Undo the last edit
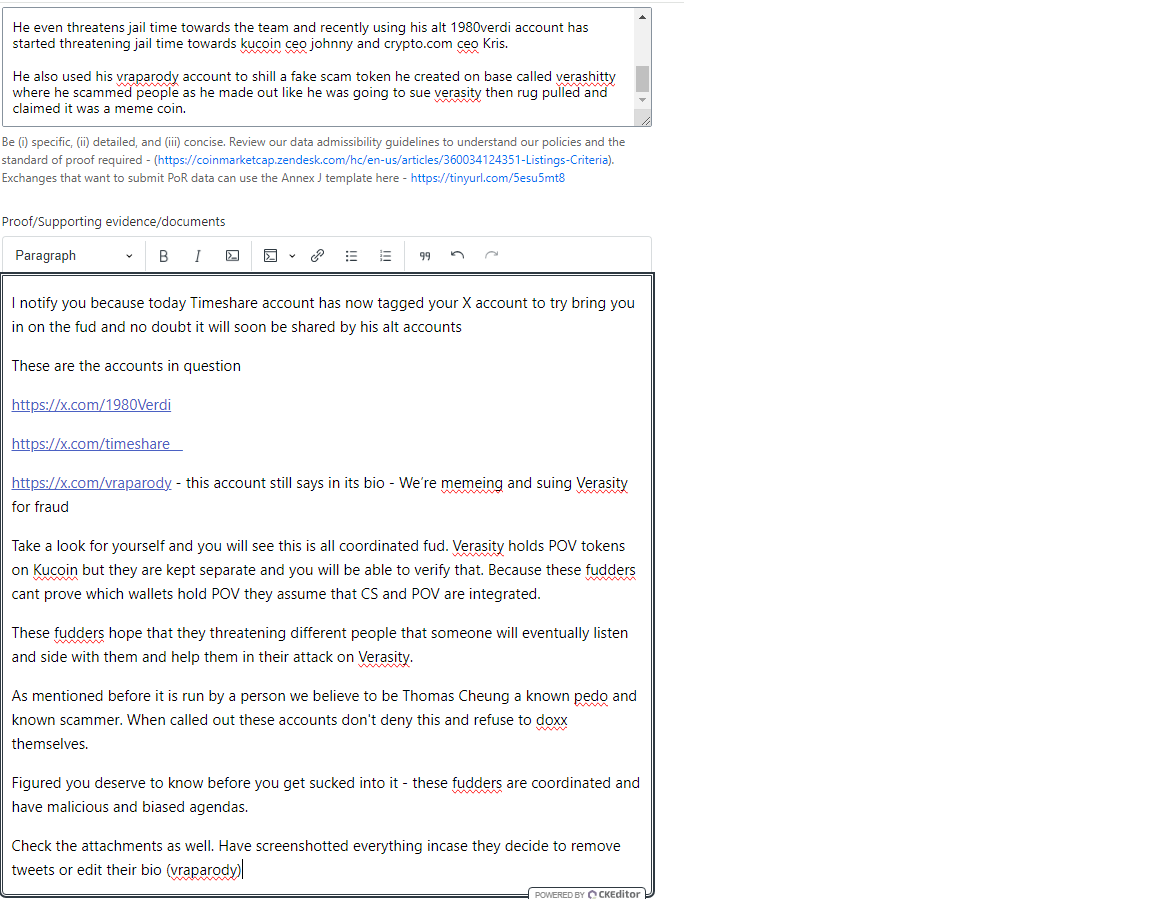Screen dimensions: 1152x899 point(458,256)
